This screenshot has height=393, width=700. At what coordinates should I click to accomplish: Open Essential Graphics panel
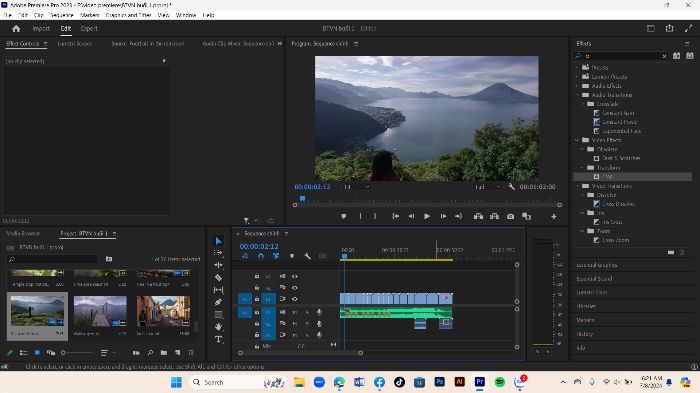596,265
